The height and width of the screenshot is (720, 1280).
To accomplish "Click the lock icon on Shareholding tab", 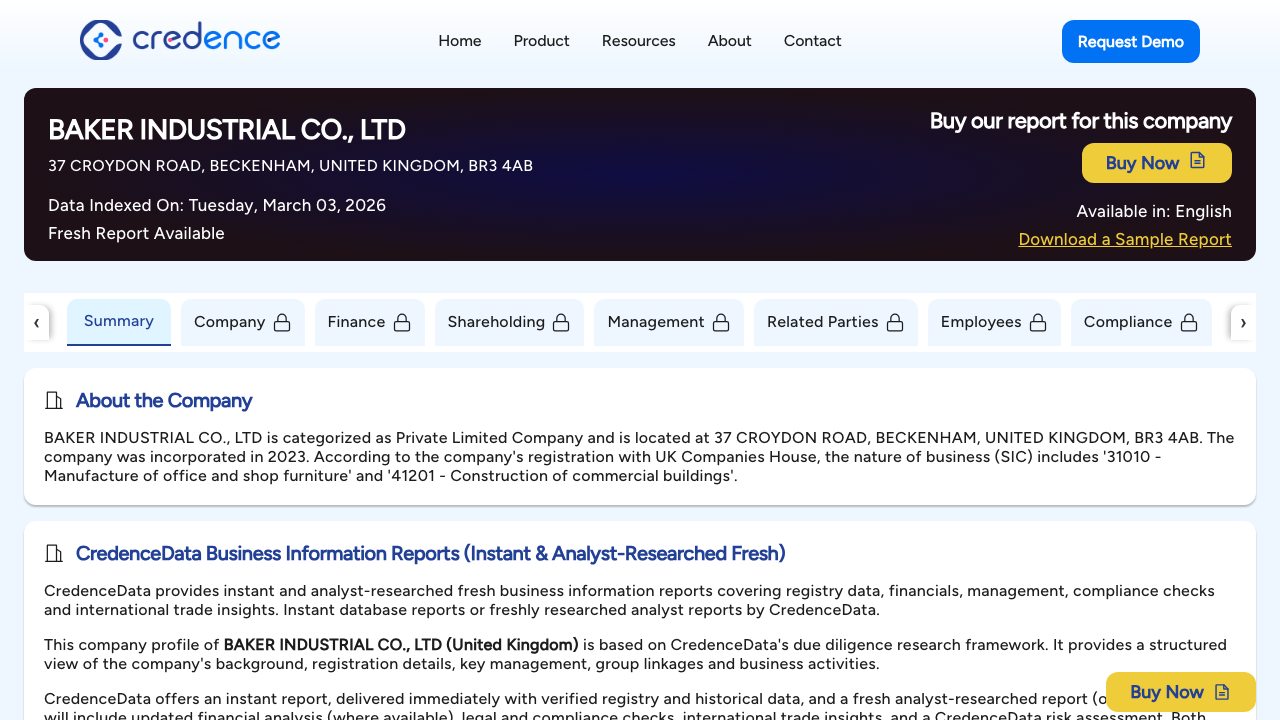I will pyautogui.click(x=561, y=322).
